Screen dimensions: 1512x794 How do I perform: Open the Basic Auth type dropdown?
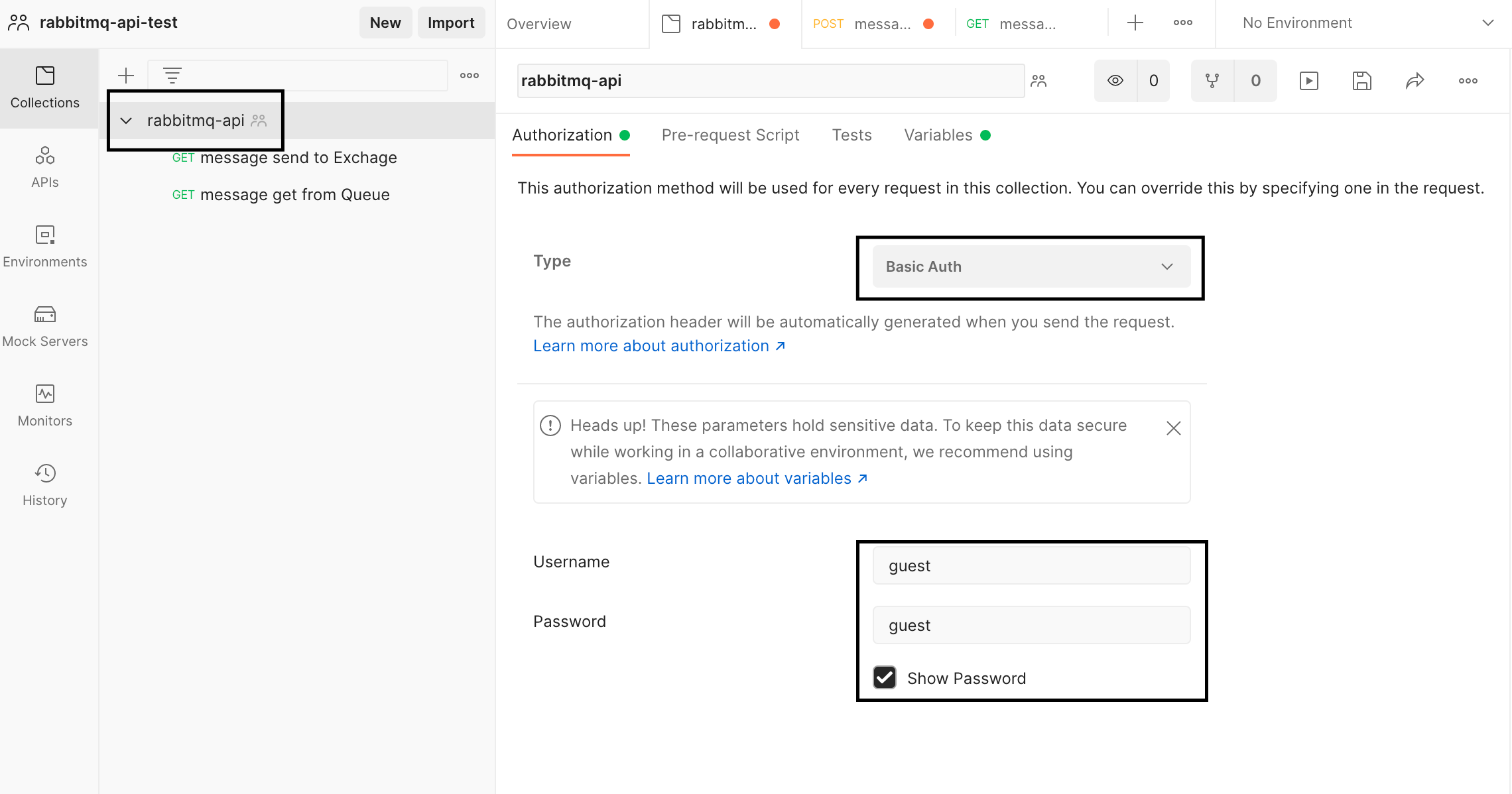pos(1031,266)
